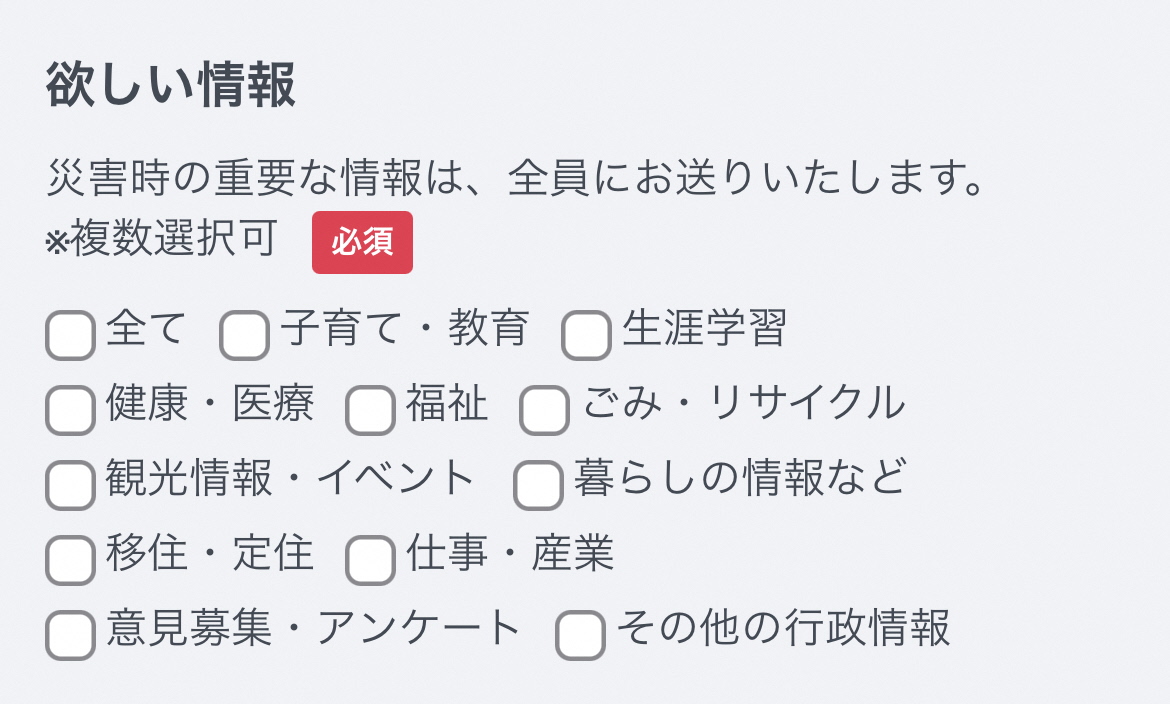
Task: Click the 子育て・教育 label text
Action: 404,331
